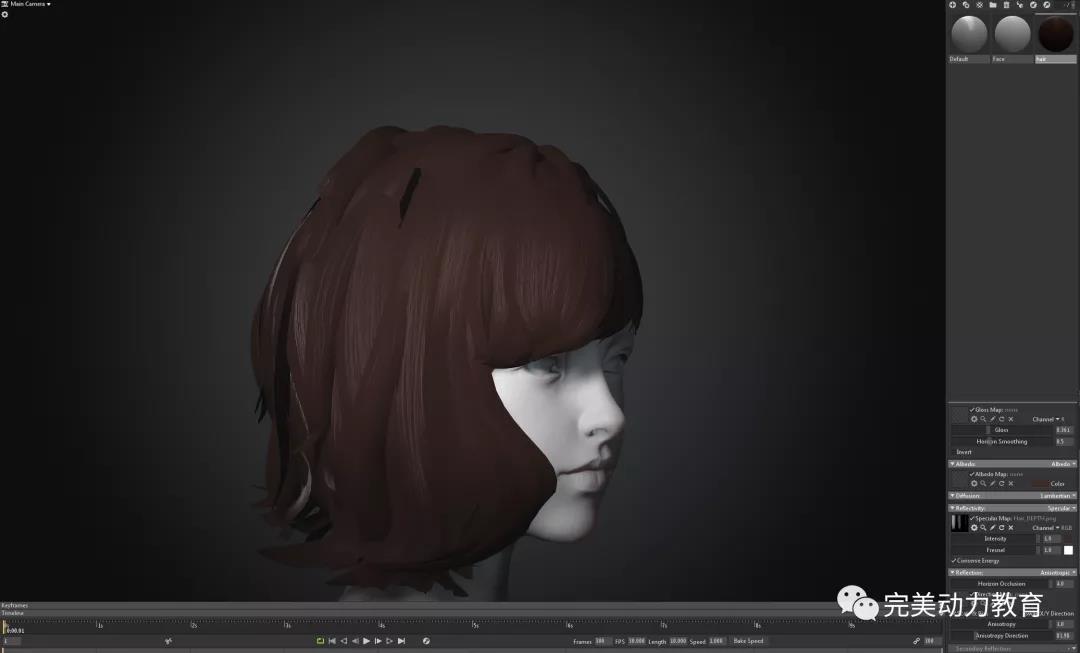The image size is (1080, 653).
Task: Click the white Fresnel color swatch
Action: tap(1068, 550)
